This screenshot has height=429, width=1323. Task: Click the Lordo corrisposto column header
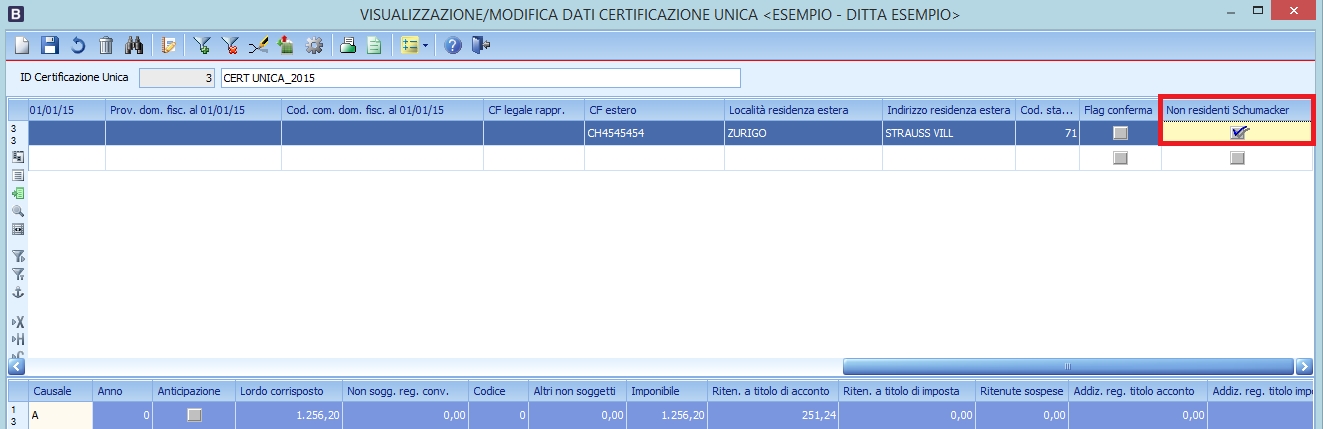pos(287,390)
